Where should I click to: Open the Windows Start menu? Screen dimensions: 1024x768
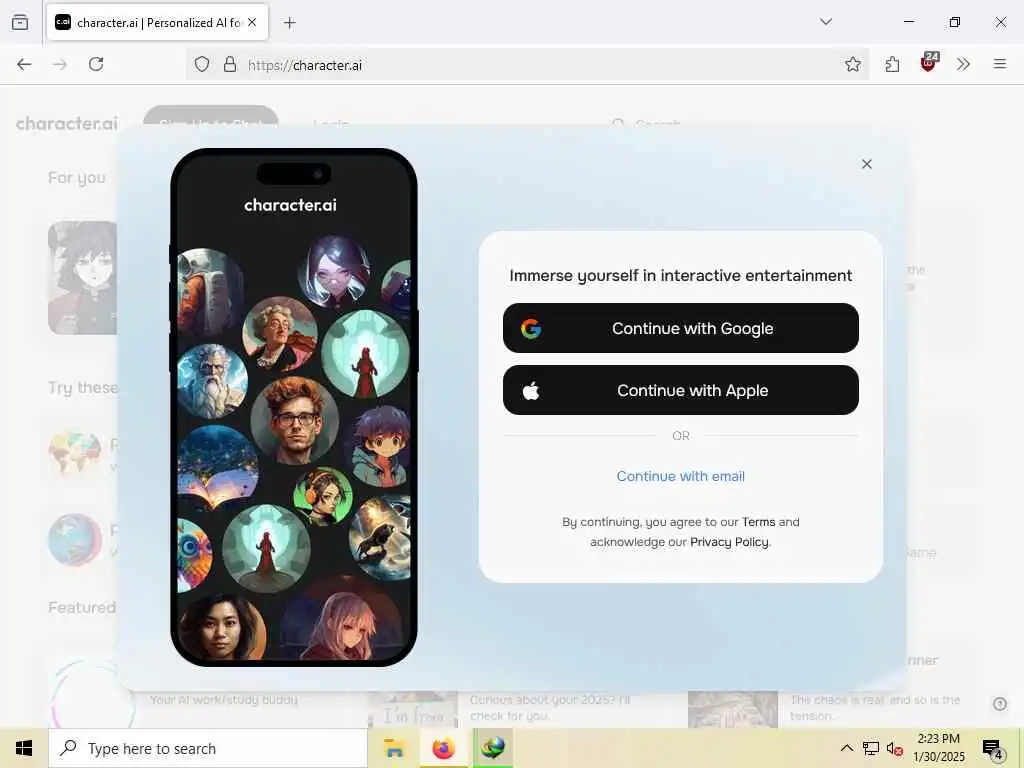pos(24,748)
